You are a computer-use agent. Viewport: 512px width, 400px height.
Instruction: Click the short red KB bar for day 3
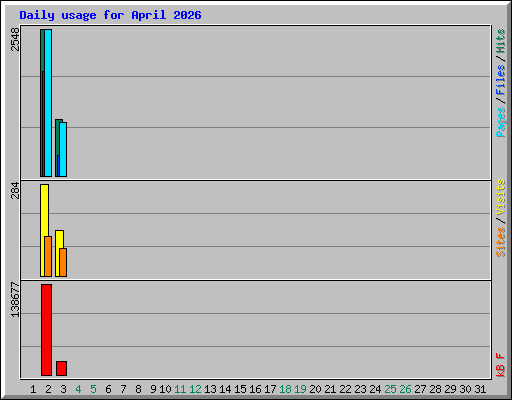[x=62, y=368]
